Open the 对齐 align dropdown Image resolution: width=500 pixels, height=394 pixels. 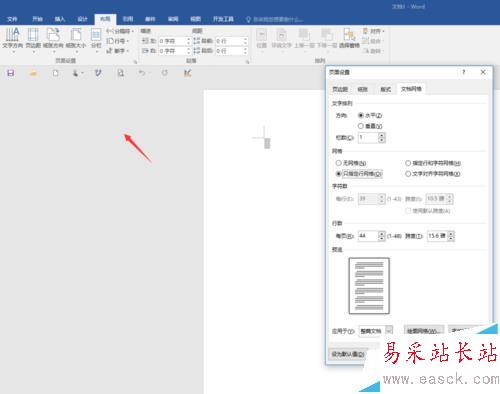pos(373,31)
